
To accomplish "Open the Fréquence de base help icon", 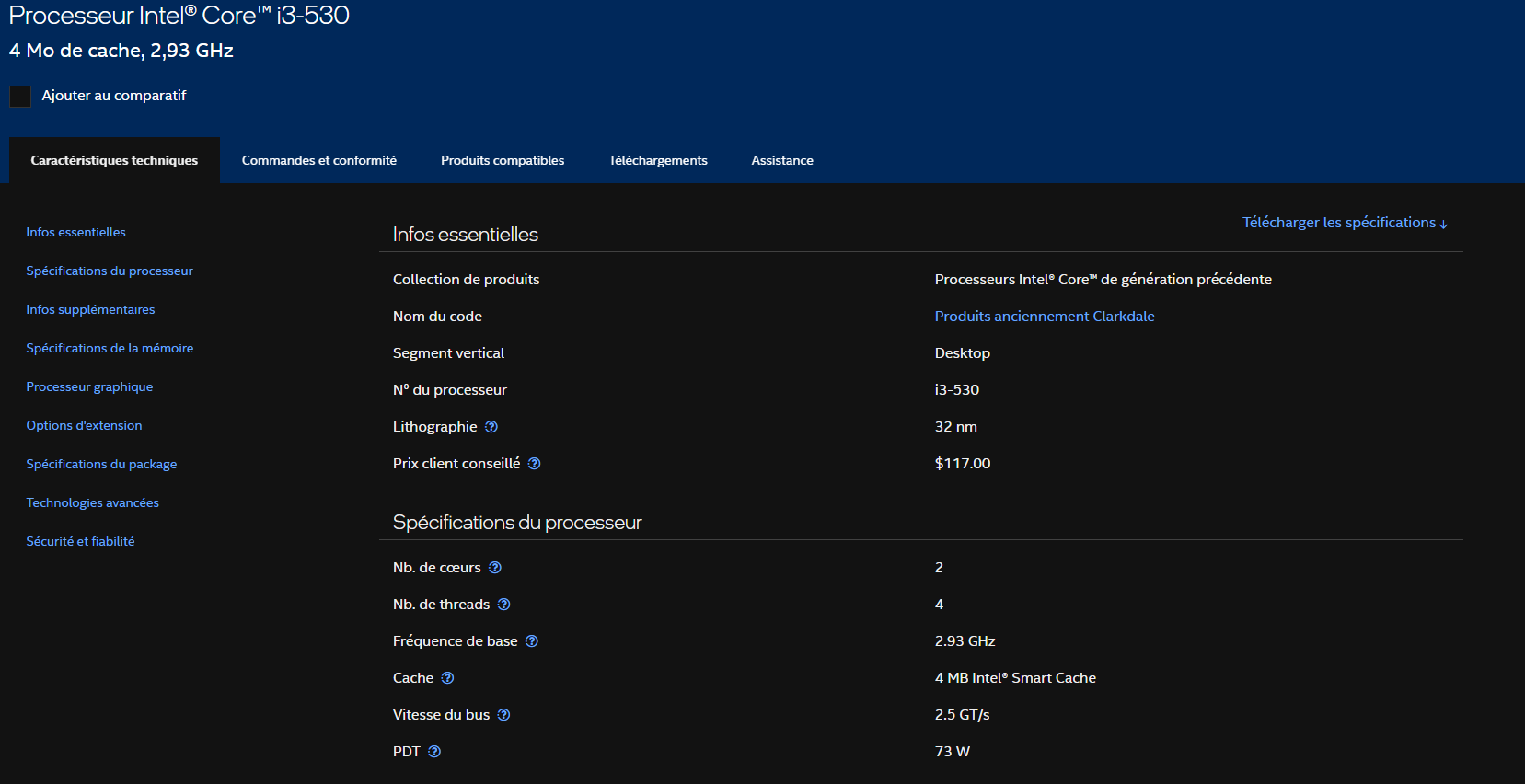I will pos(532,641).
